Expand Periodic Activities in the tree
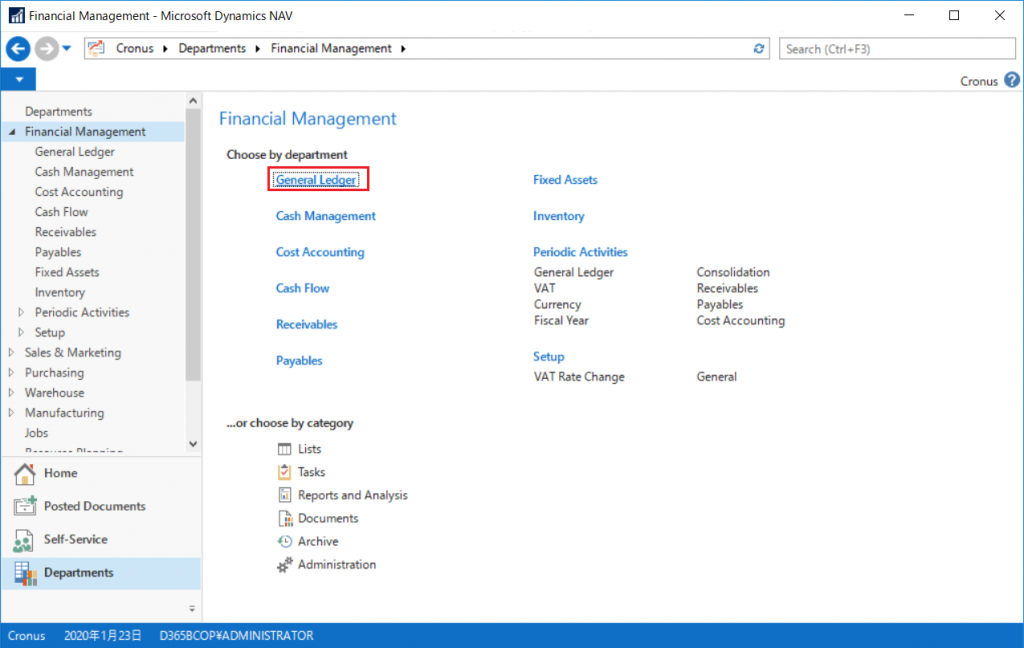This screenshot has width=1024, height=648. [22, 313]
